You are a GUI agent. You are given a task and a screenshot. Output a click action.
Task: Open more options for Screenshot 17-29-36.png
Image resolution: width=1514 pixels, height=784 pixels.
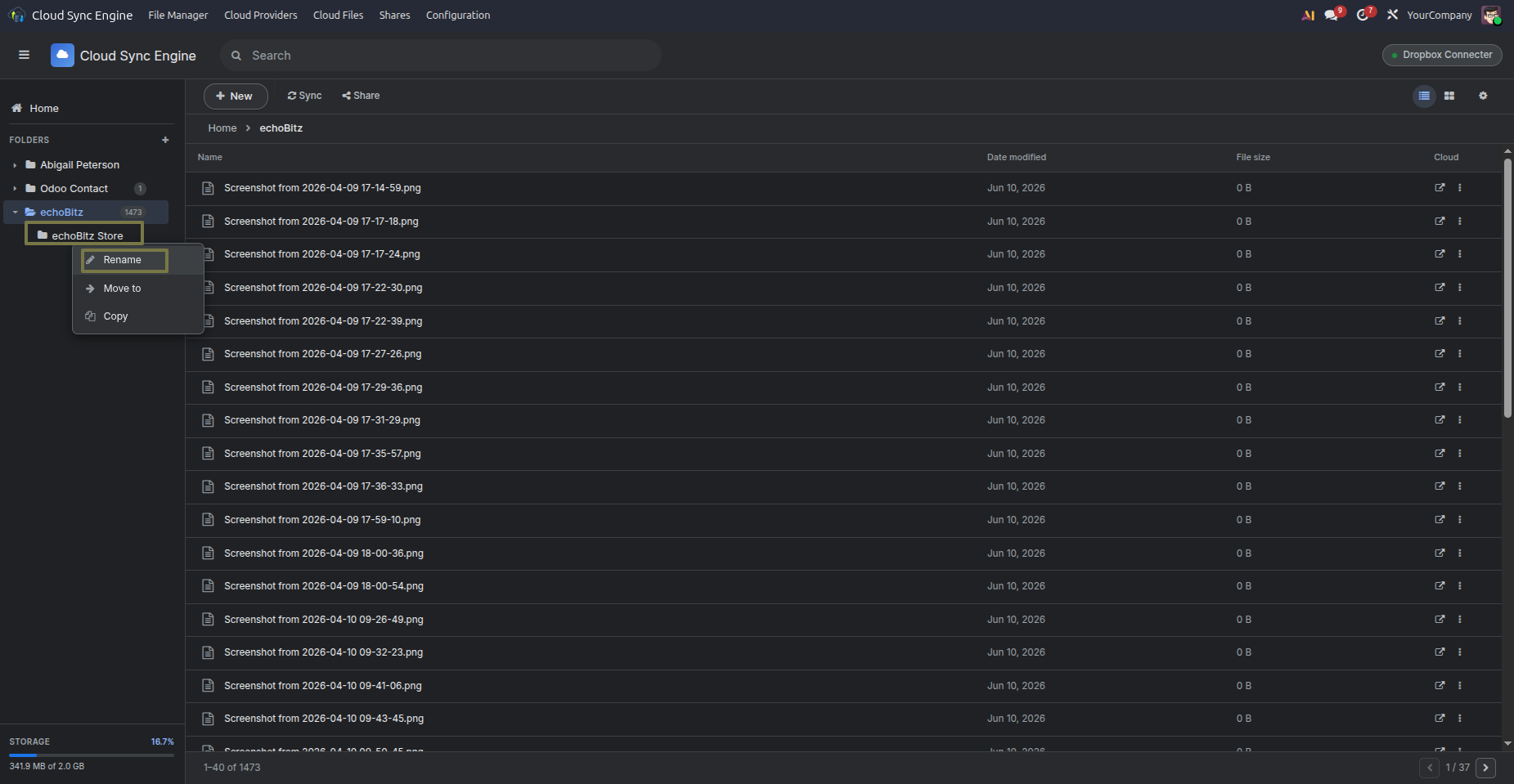pyautogui.click(x=1459, y=387)
